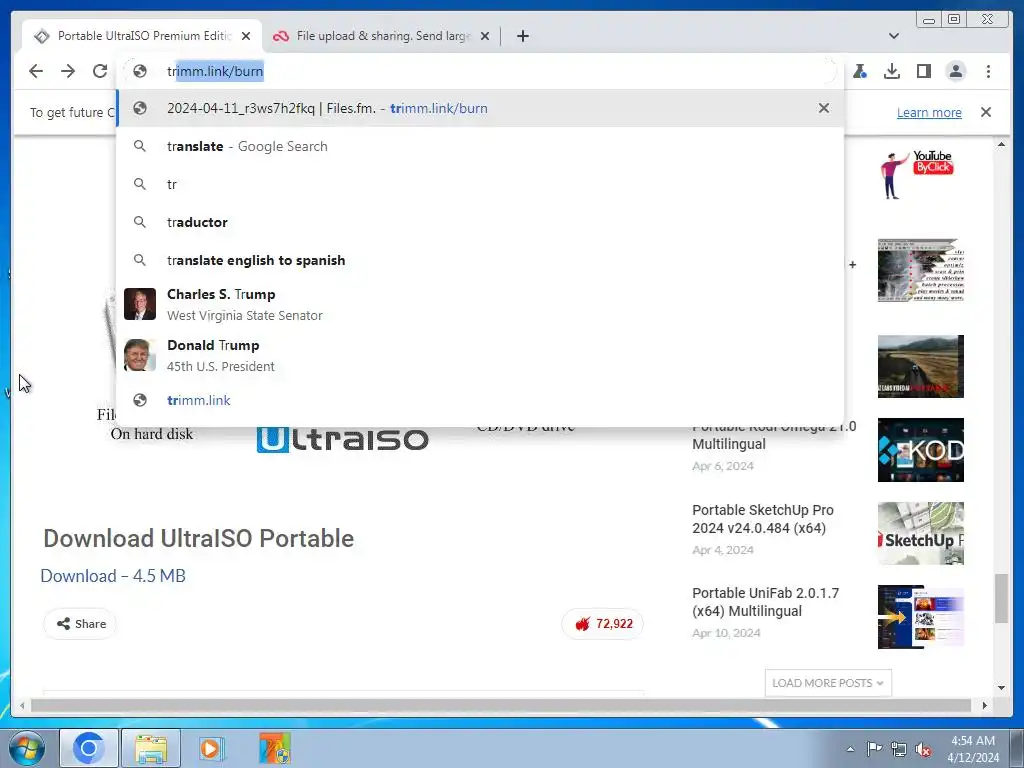This screenshot has height=768, width=1024.
Task: Open a new tab with plus button
Action: click(522, 36)
